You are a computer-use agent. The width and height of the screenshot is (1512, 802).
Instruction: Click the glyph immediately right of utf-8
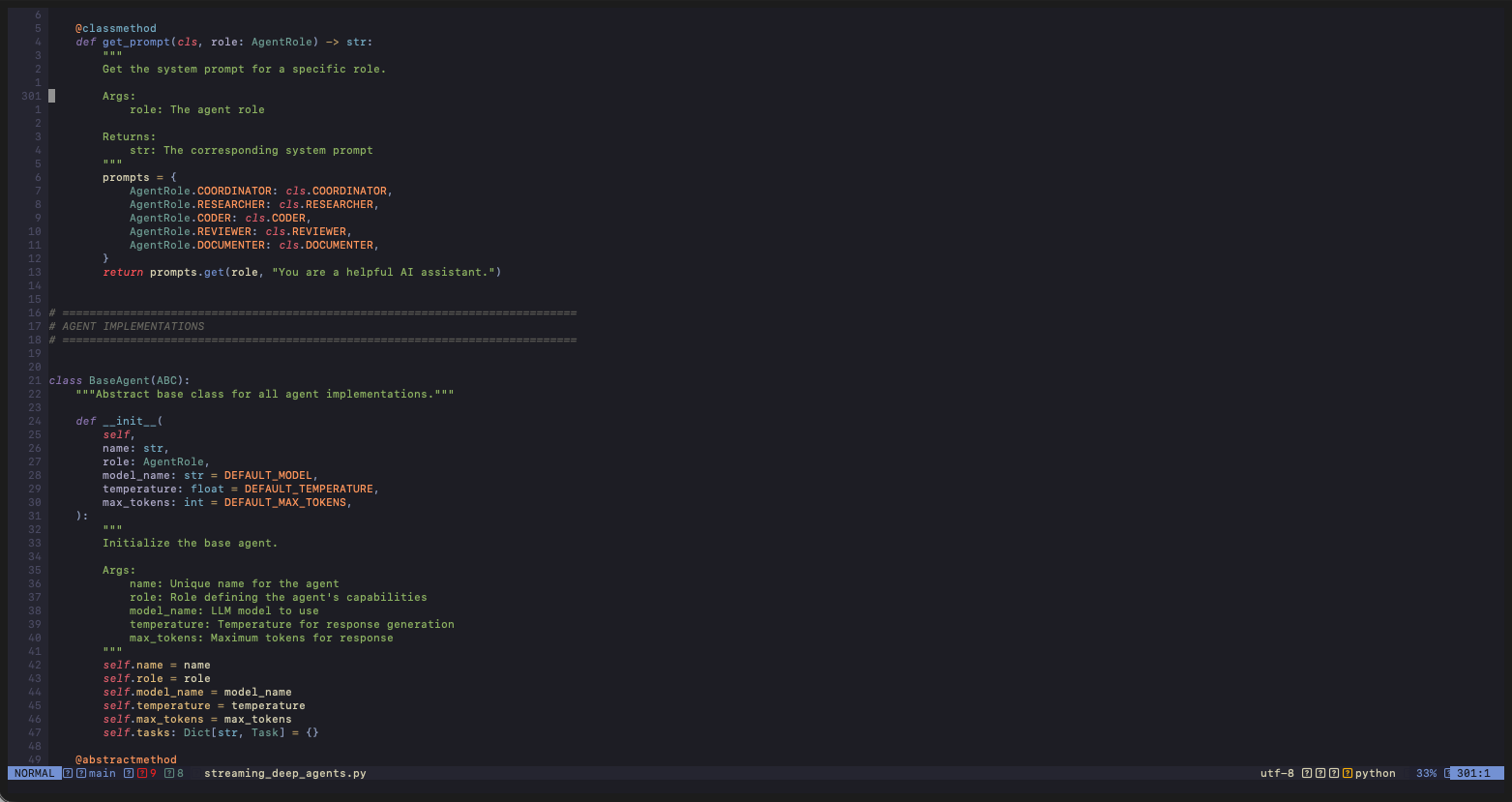(x=1307, y=773)
